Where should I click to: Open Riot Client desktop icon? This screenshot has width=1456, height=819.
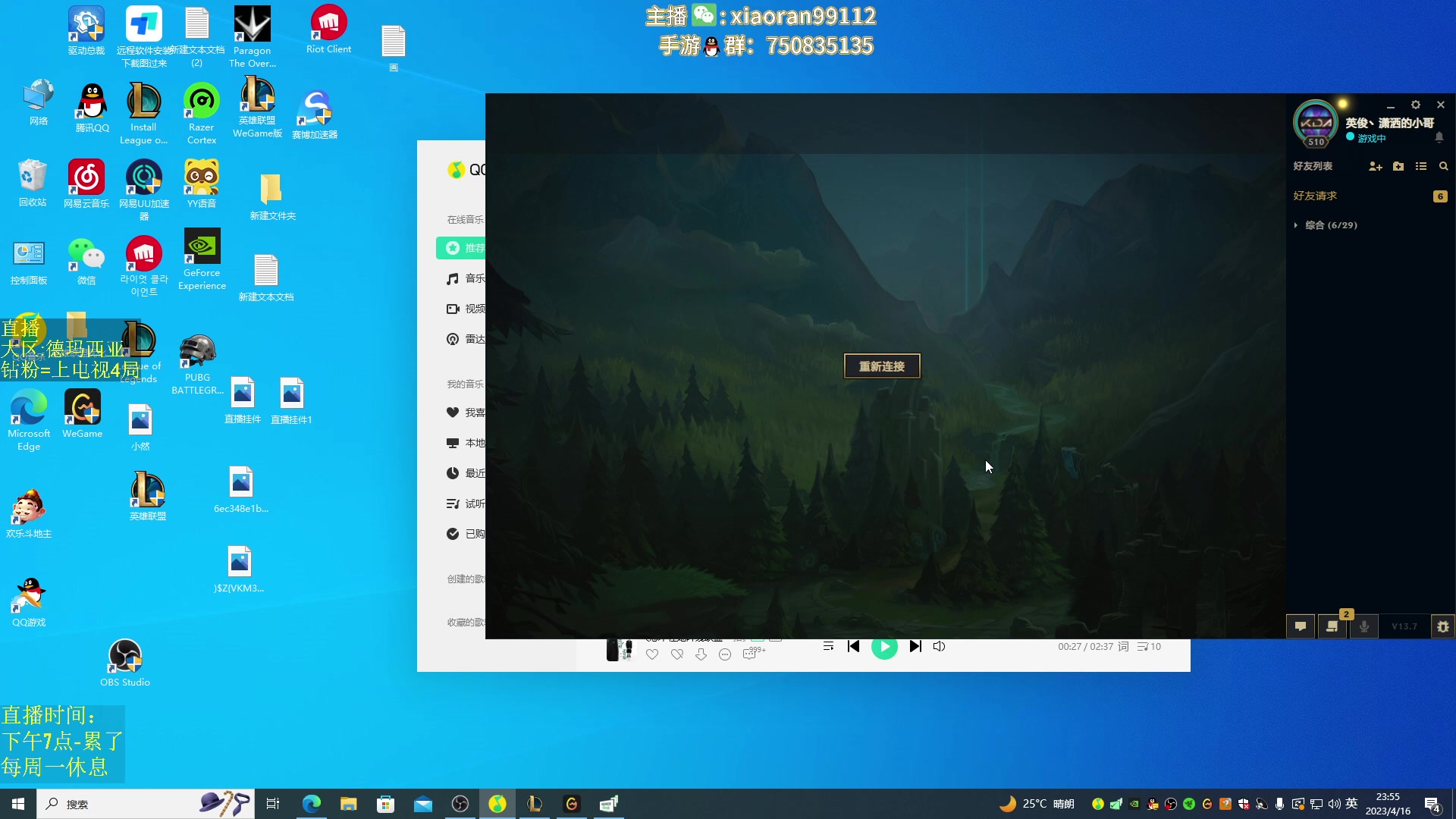pyautogui.click(x=328, y=30)
